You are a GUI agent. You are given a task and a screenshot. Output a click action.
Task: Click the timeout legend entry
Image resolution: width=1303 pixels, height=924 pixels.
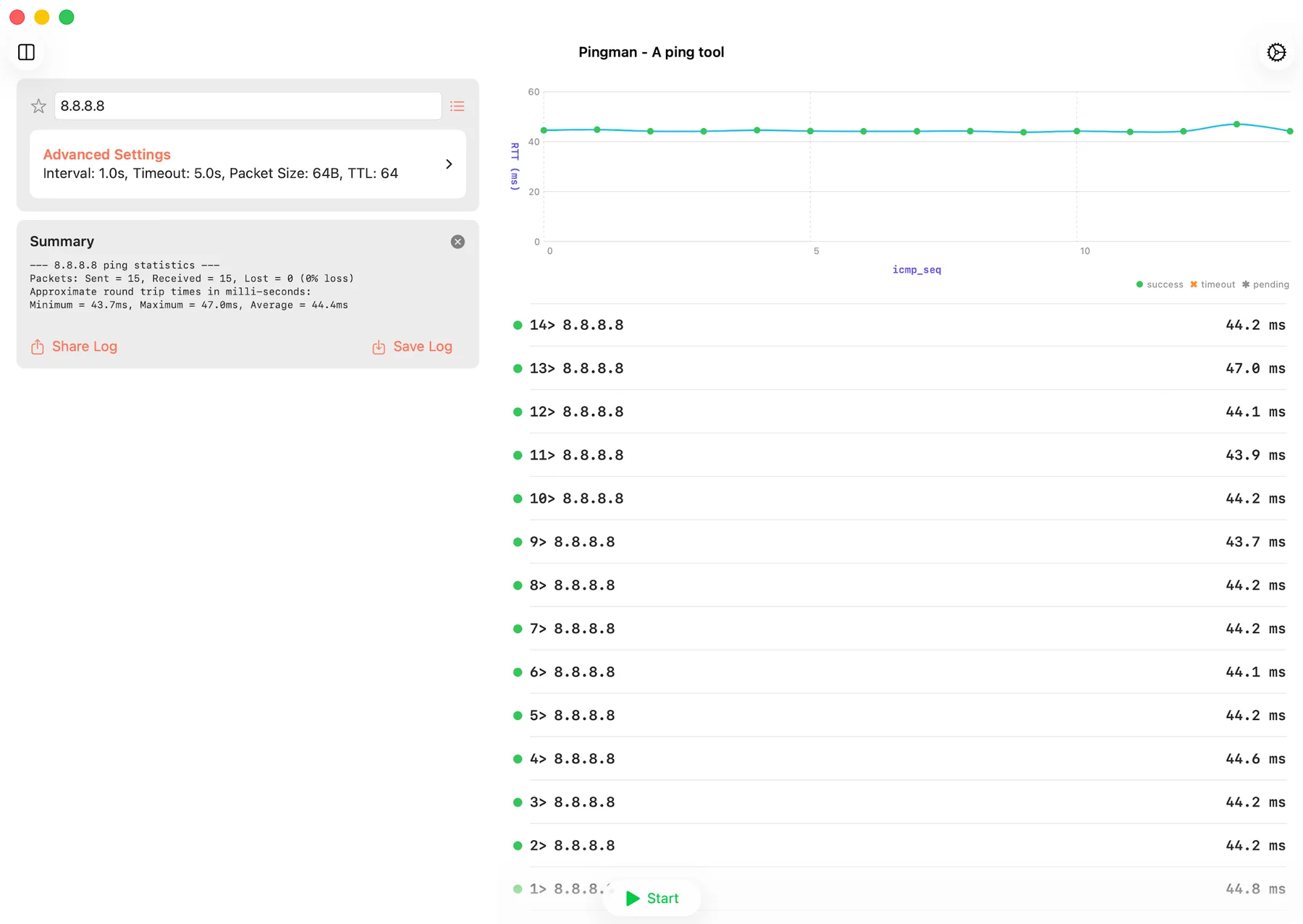(1213, 284)
